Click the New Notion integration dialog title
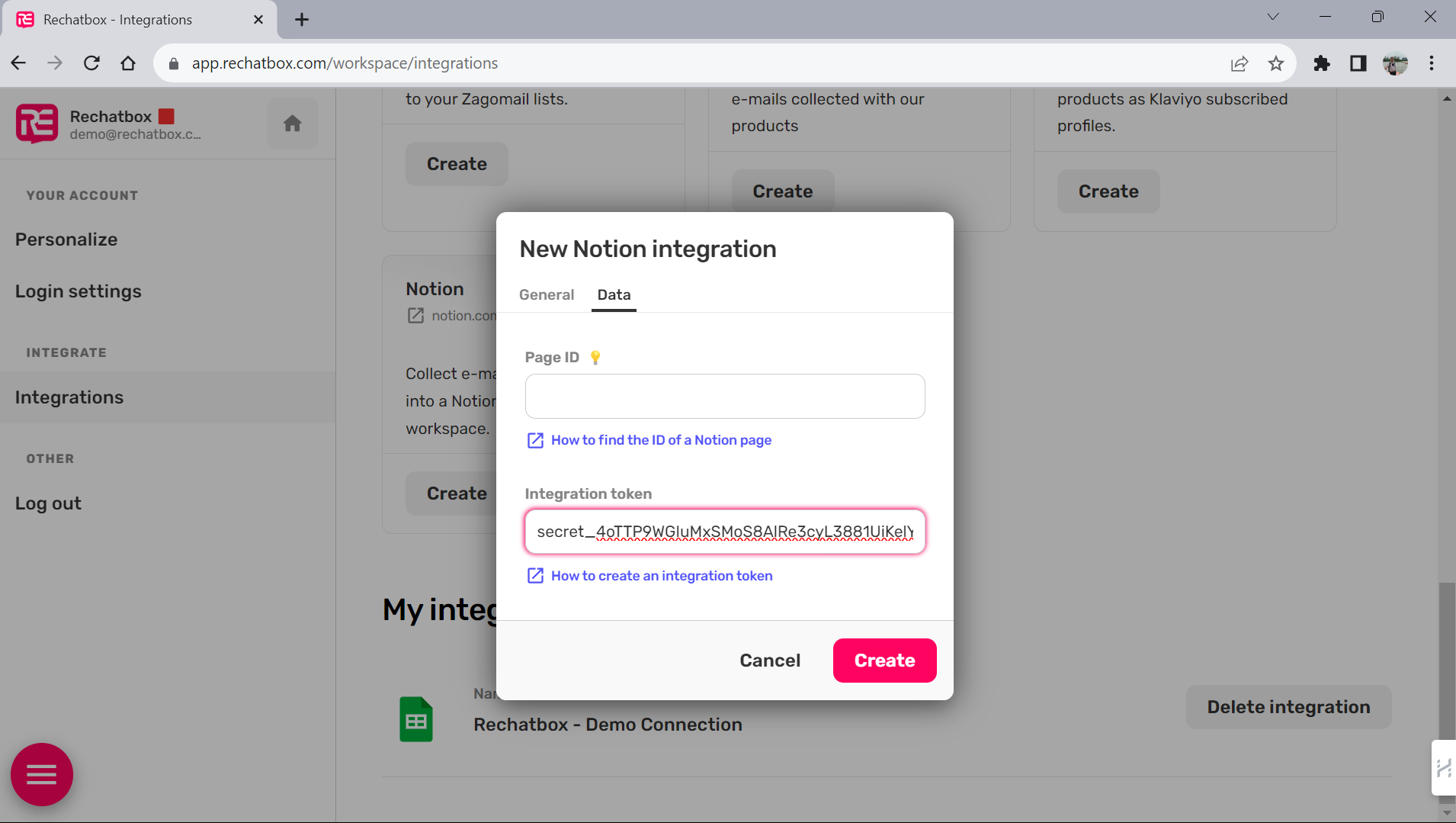The height and width of the screenshot is (823, 1456). [x=648, y=249]
